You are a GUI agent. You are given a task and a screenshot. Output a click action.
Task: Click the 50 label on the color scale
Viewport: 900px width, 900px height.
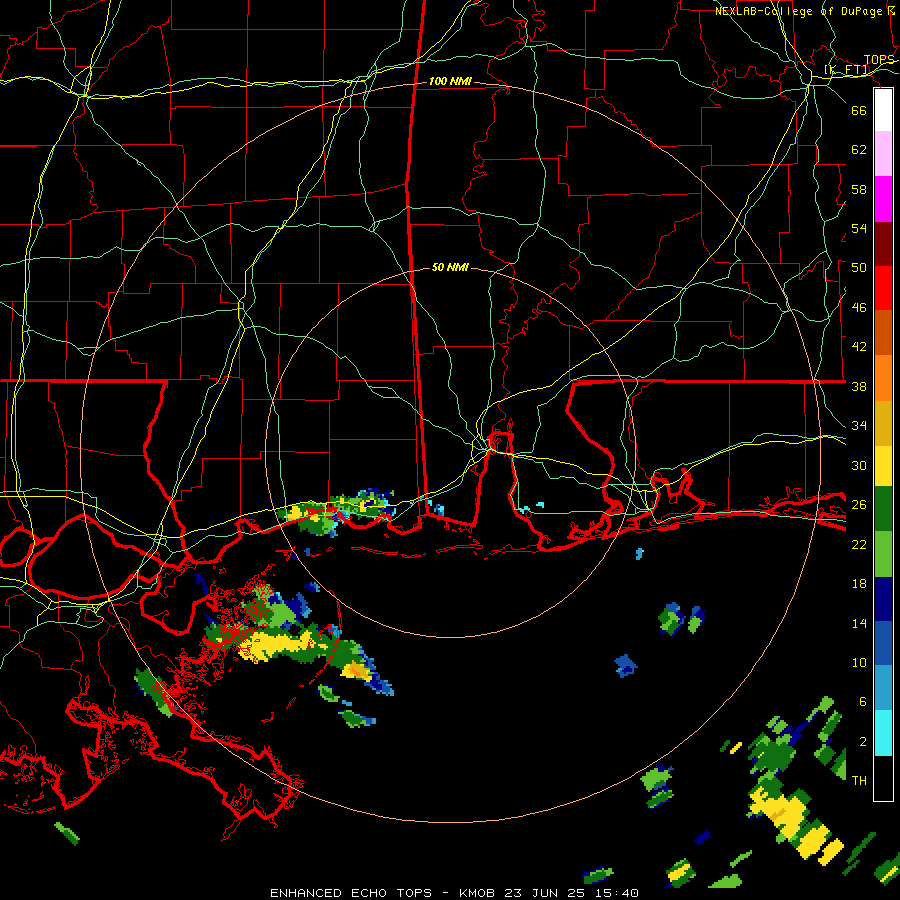click(859, 267)
